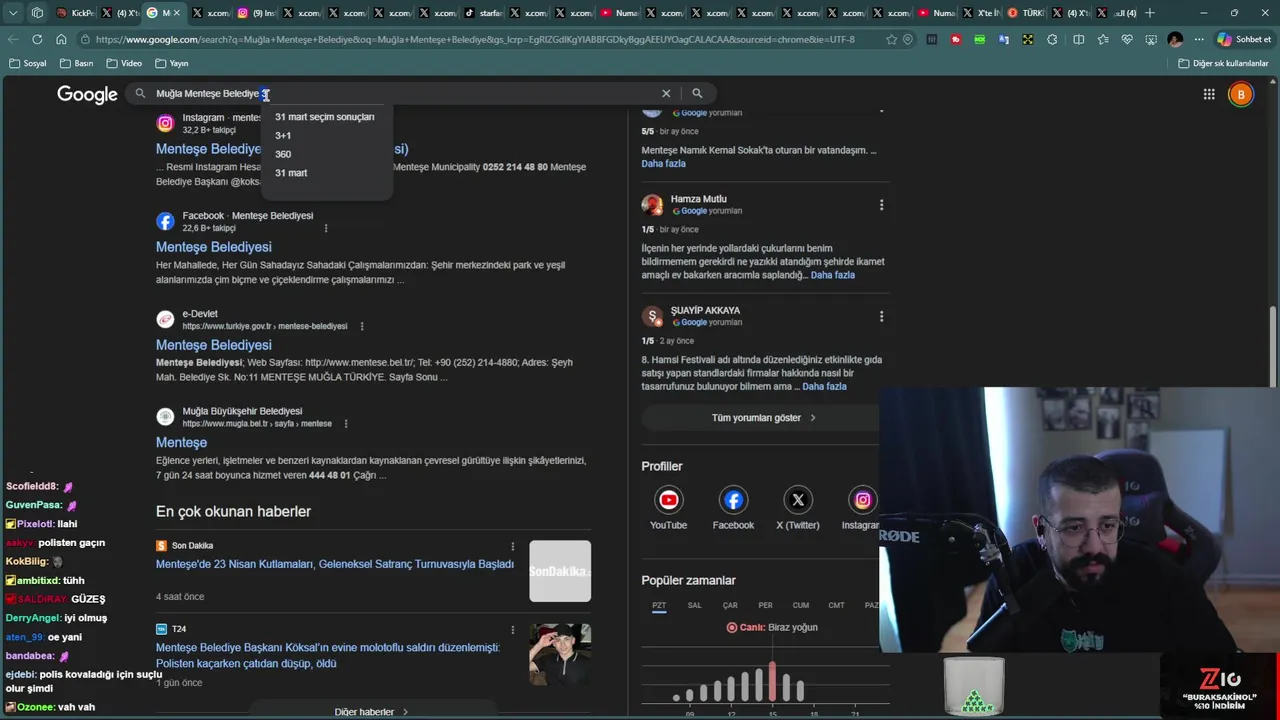The width and height of the screenshot is (1280, 720).
Task: Pick suggestion 31 mart seçim sonuçları
Action: point(325,117)
